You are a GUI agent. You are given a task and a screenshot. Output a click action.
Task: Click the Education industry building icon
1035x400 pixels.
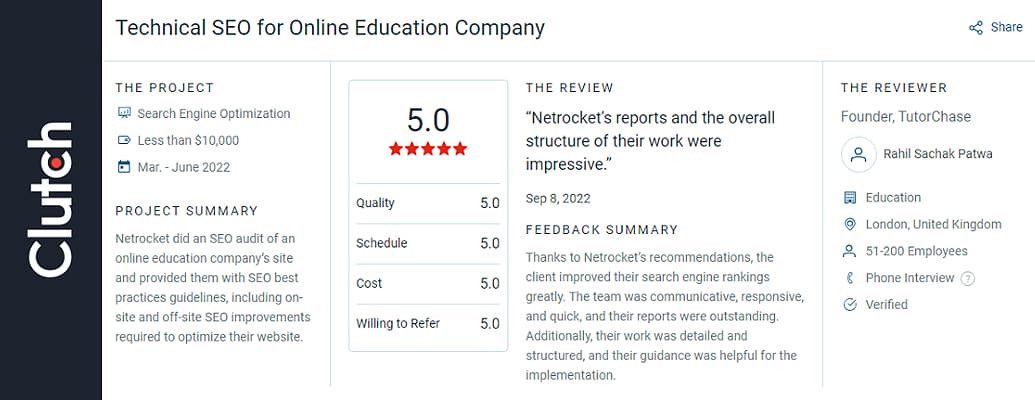point(850,198)
